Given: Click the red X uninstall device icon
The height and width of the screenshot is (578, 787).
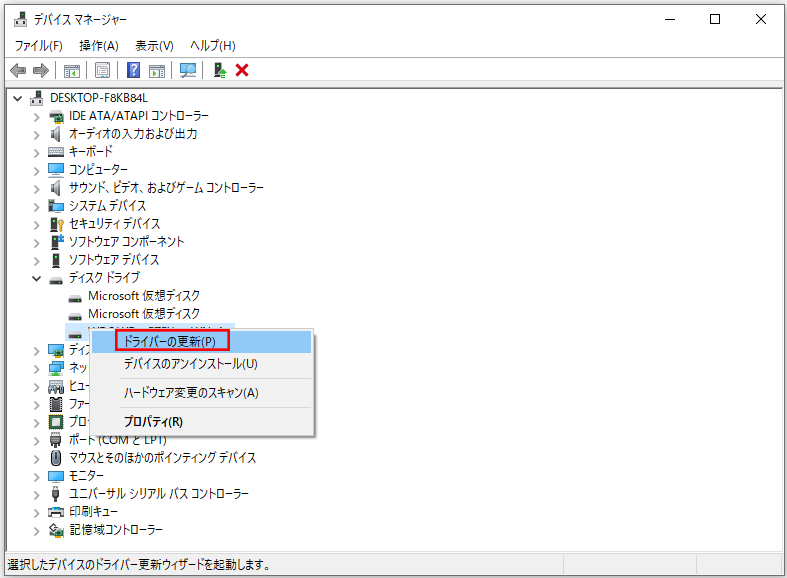Looking at the screenshot, I should [x=242, y=70].
